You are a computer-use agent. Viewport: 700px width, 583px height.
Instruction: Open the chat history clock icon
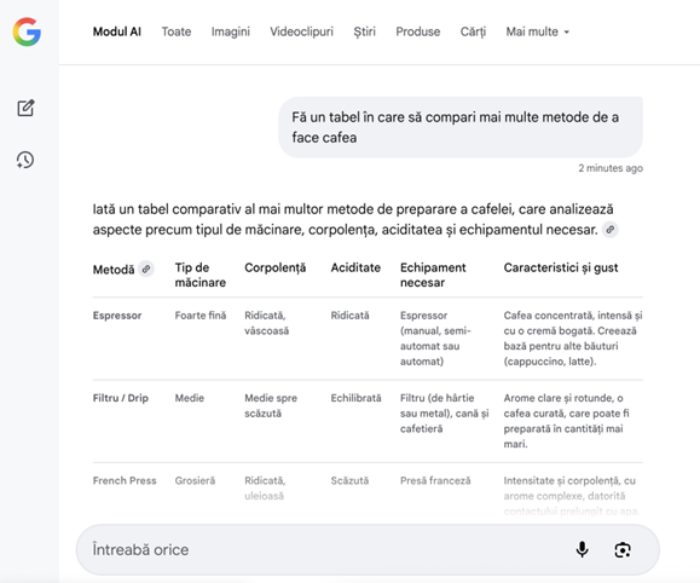click(x=26, y=159)
